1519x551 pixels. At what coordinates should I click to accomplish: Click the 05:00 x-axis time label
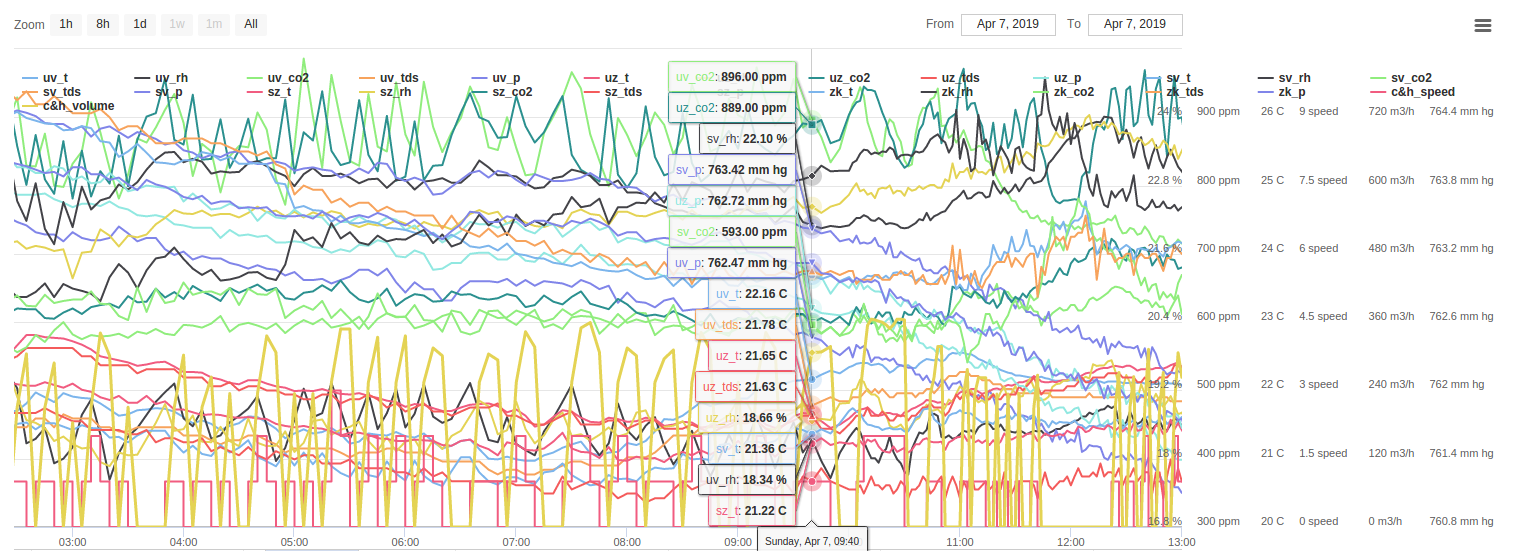click(x=294, y=541)
